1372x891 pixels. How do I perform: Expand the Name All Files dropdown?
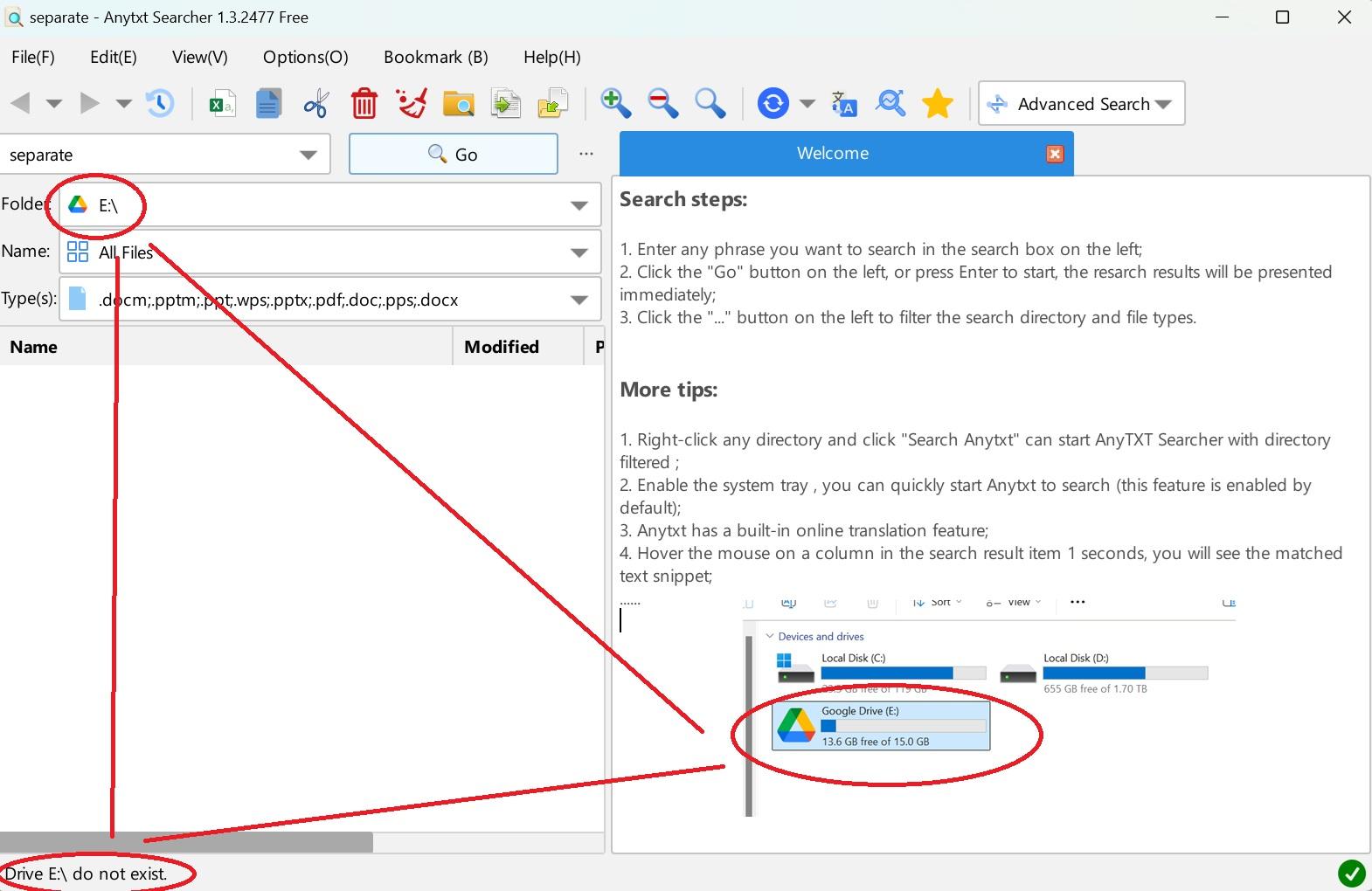[579, 252]
